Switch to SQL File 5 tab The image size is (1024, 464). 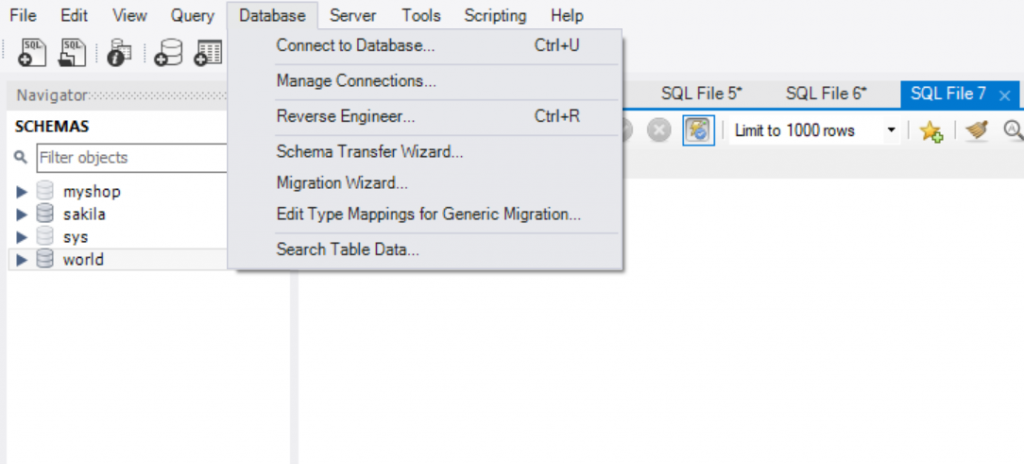pyautogui.click(x=702, y=93)
